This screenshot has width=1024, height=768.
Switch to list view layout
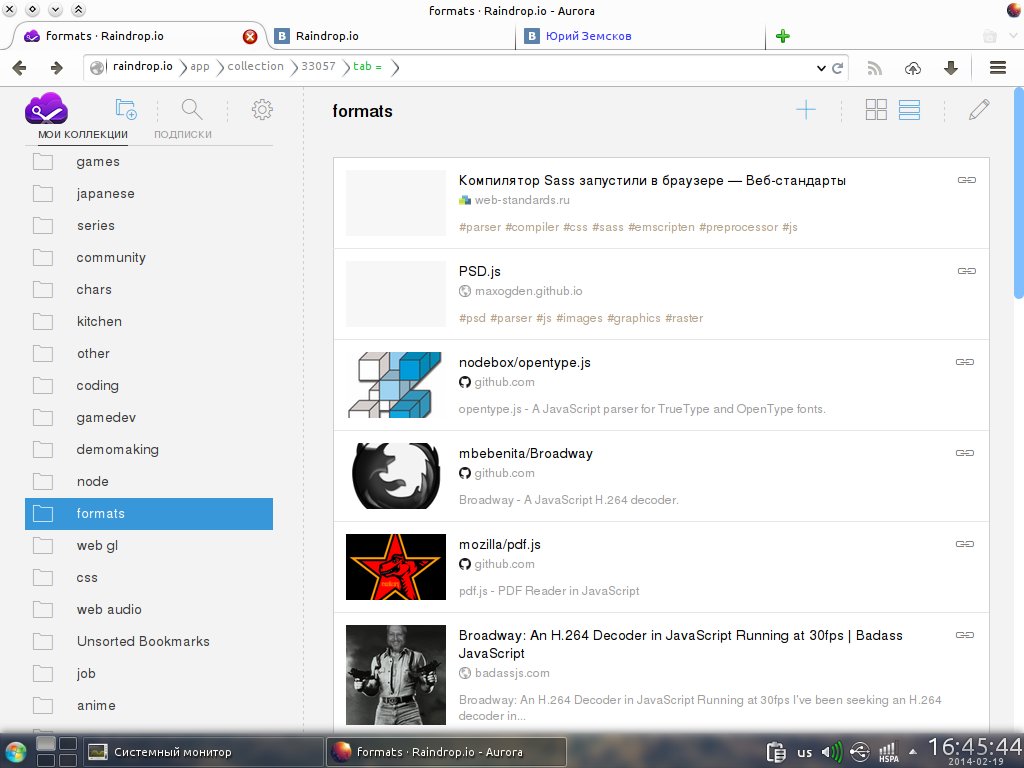(909, 110)
